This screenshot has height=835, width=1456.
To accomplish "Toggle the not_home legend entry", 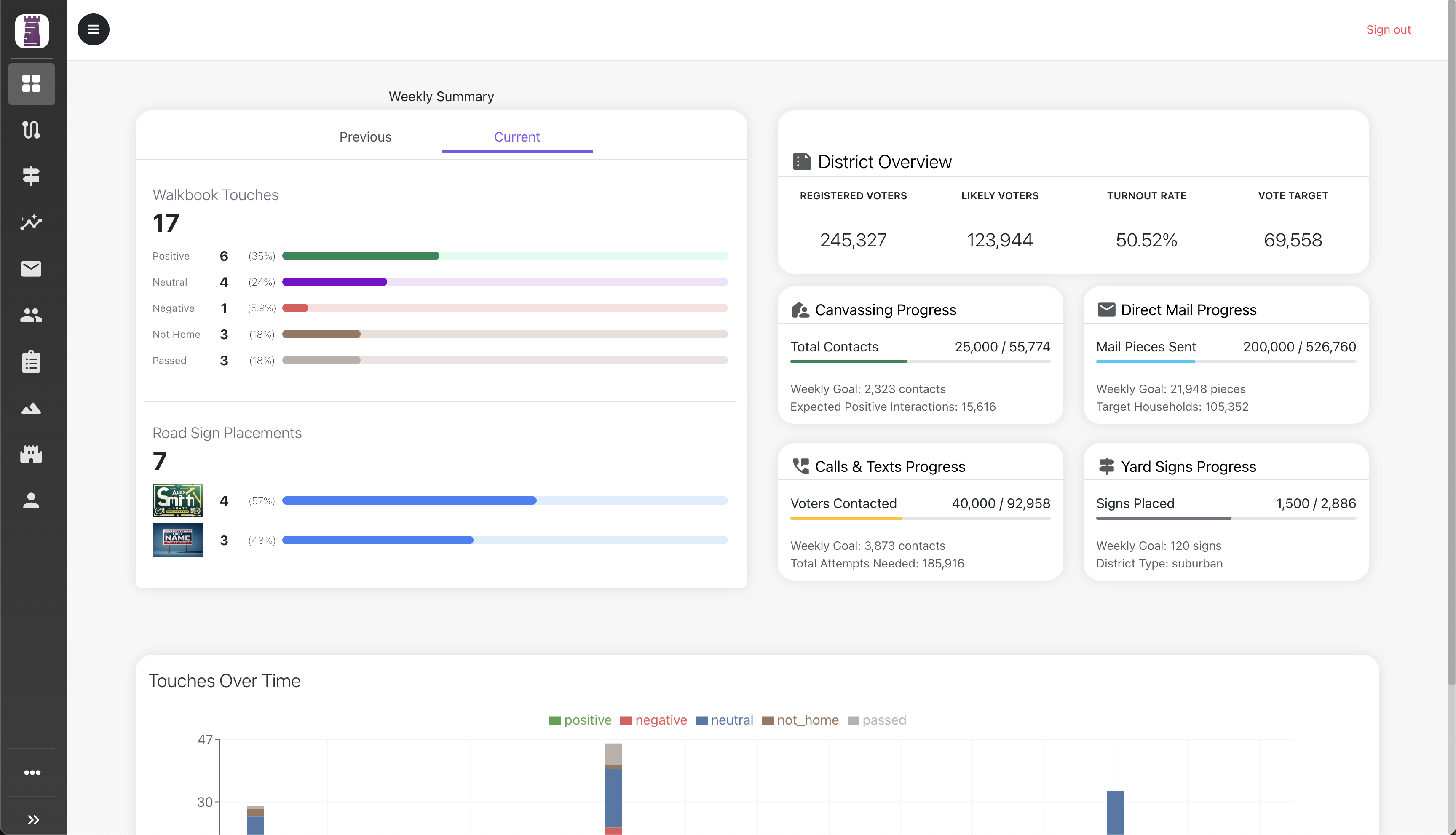I will pos(800,720).
